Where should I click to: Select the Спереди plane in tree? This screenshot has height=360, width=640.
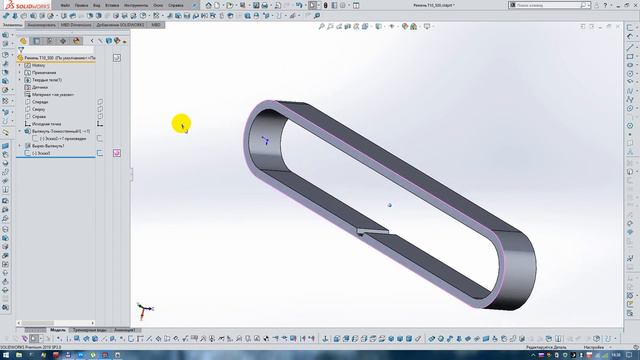tap(40, 102)
